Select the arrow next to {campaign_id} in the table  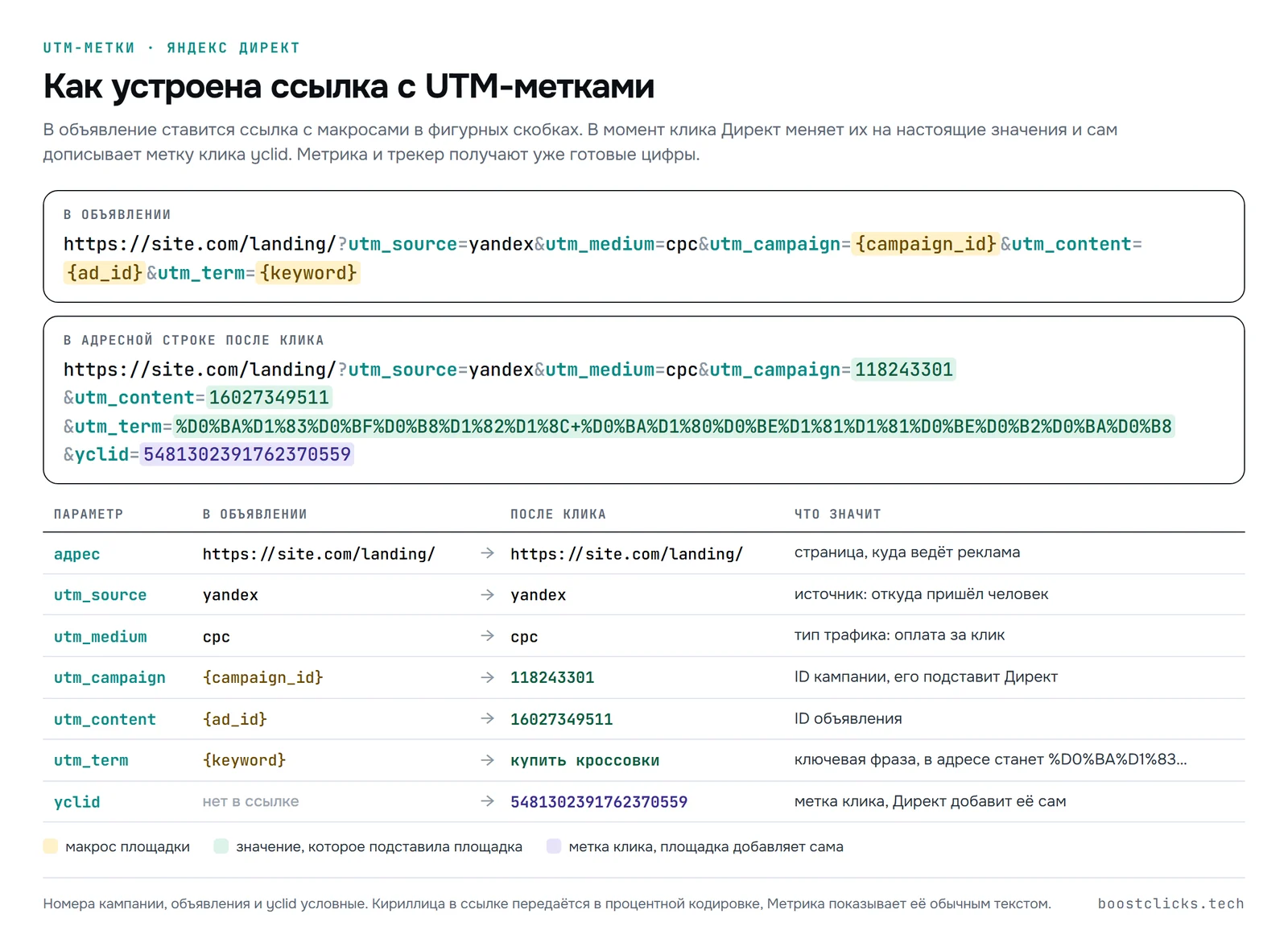point(487,677)
